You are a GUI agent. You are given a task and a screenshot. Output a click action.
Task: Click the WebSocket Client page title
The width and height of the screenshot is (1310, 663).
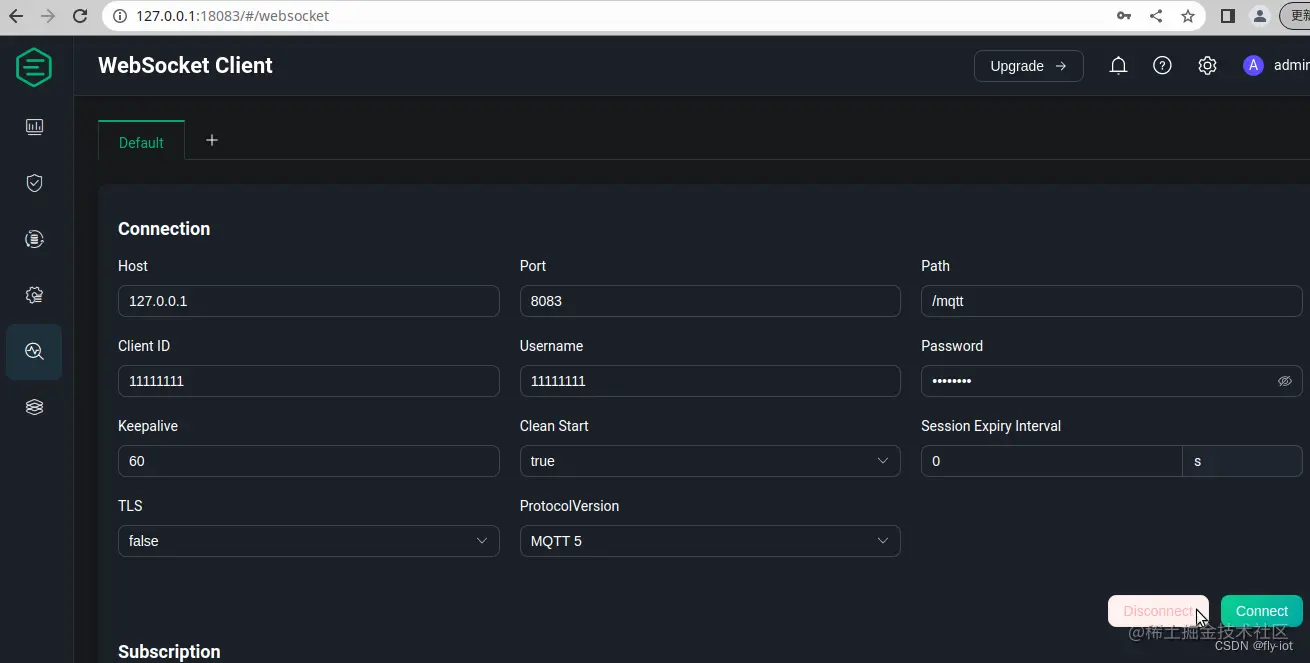point(185,66)
